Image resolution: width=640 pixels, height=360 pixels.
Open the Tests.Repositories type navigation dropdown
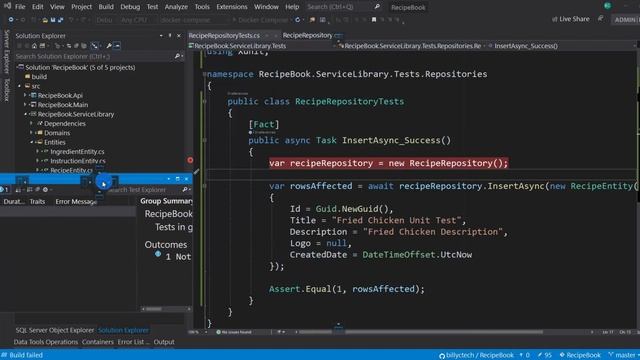pos(412,46)
